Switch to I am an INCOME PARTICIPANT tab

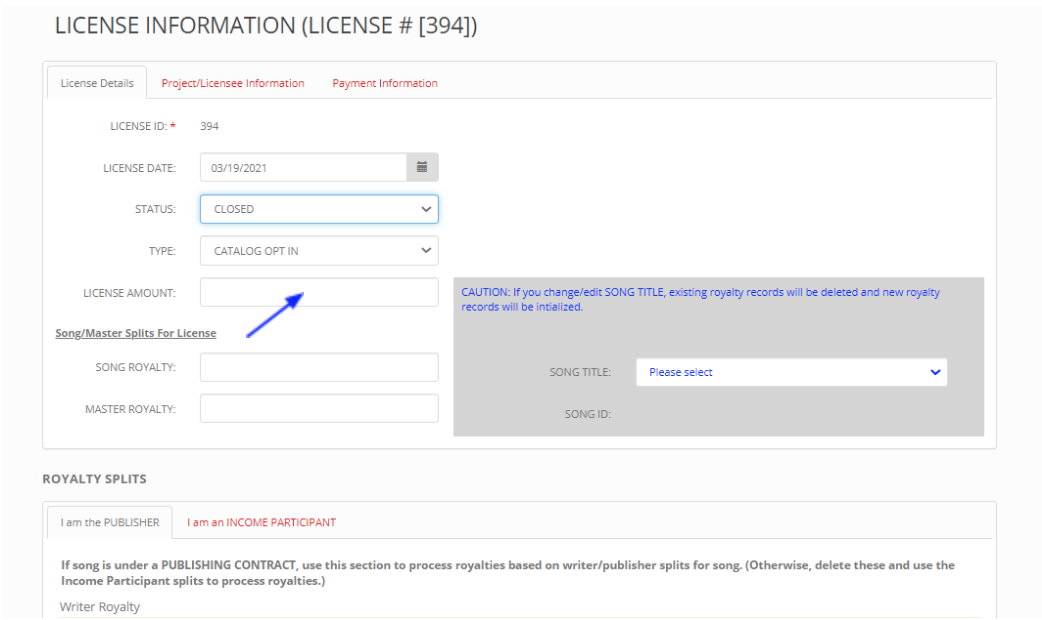261,522
